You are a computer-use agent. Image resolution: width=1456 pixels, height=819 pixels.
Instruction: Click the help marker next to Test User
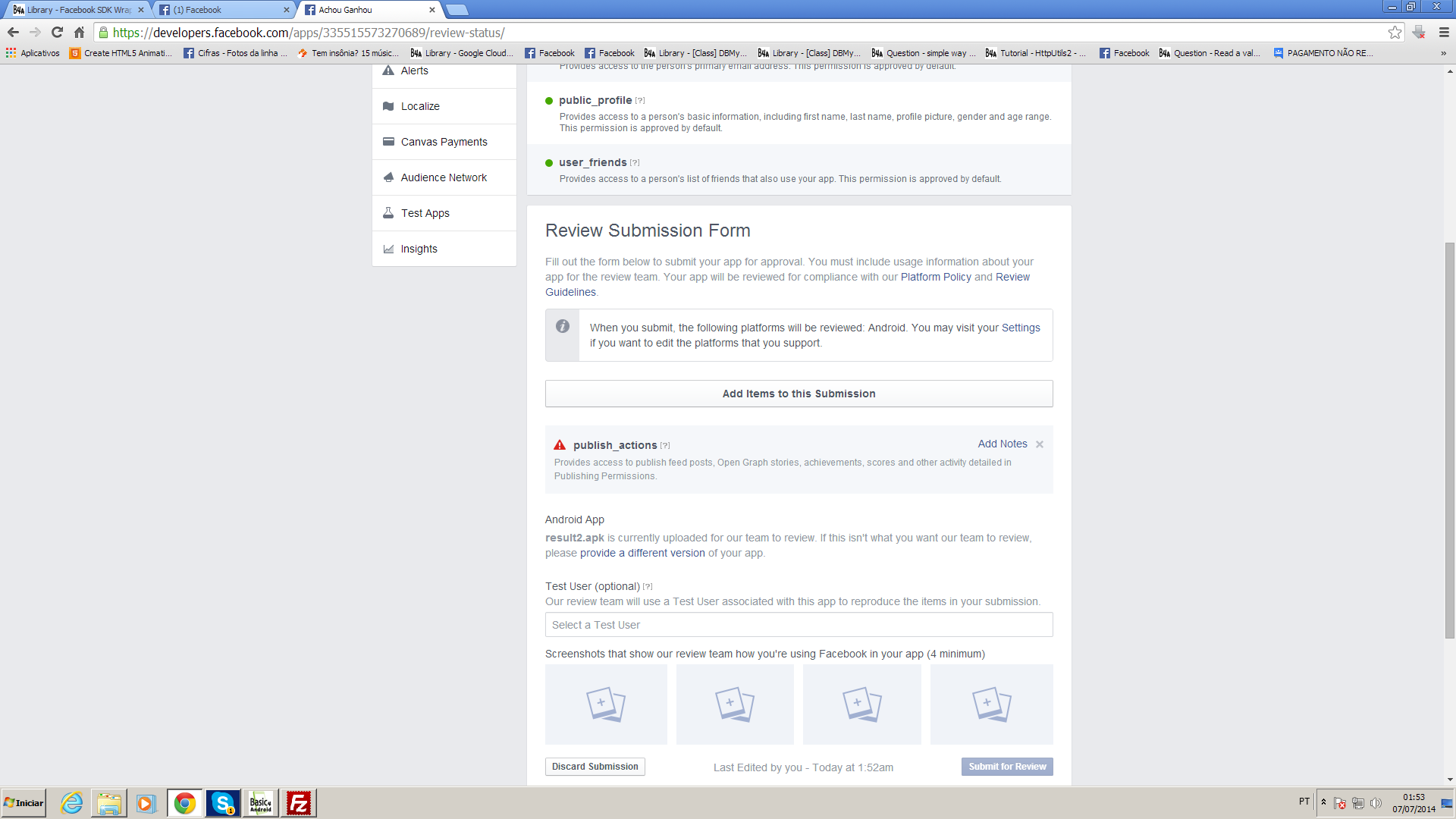[x=648, y=586]
